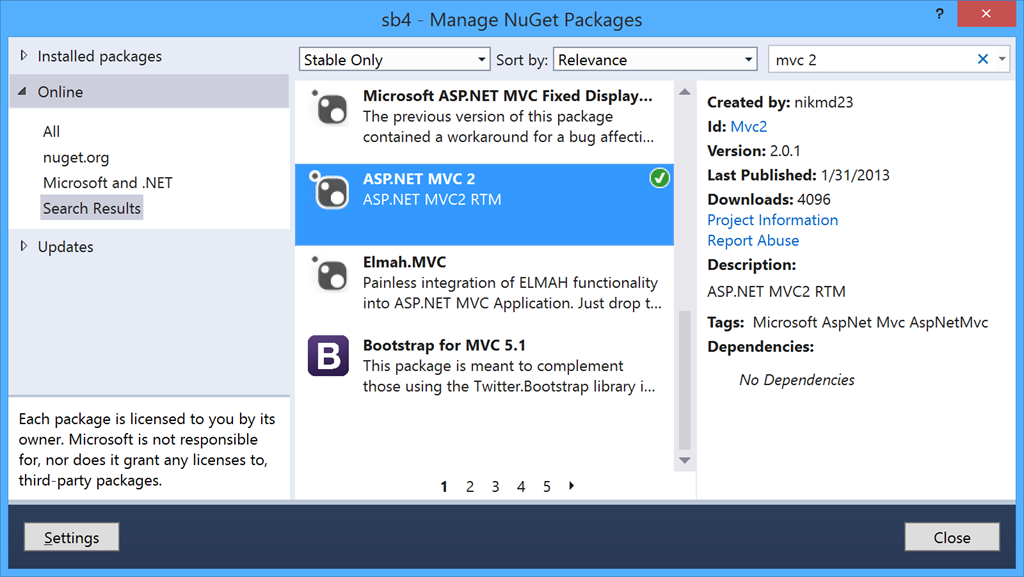Open the Stable Only dropdown
Image resolution: width=1024 pixels, height=577 pixels.
pos(394,59)
